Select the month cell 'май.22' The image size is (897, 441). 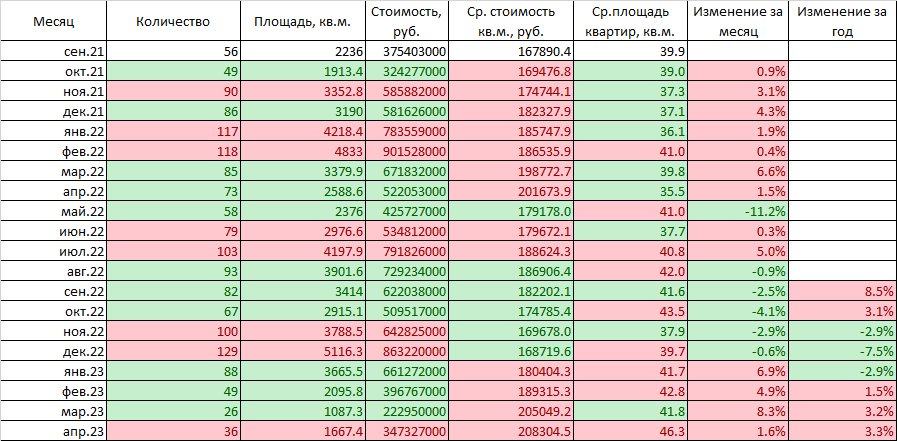[x=54, y=212]
